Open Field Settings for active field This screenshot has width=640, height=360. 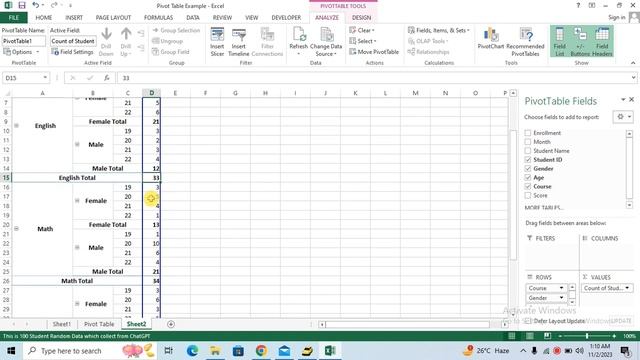click(x=72, y=52)
